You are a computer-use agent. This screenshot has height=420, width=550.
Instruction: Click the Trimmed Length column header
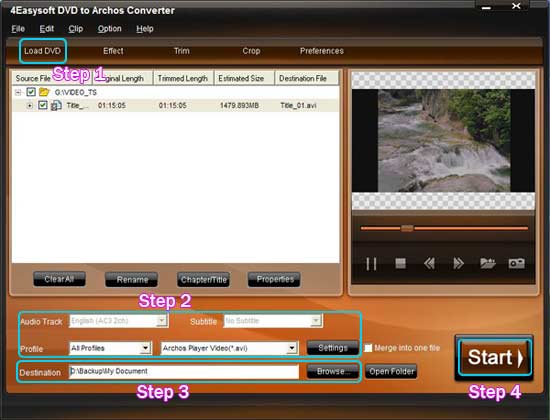click(183, 78)
